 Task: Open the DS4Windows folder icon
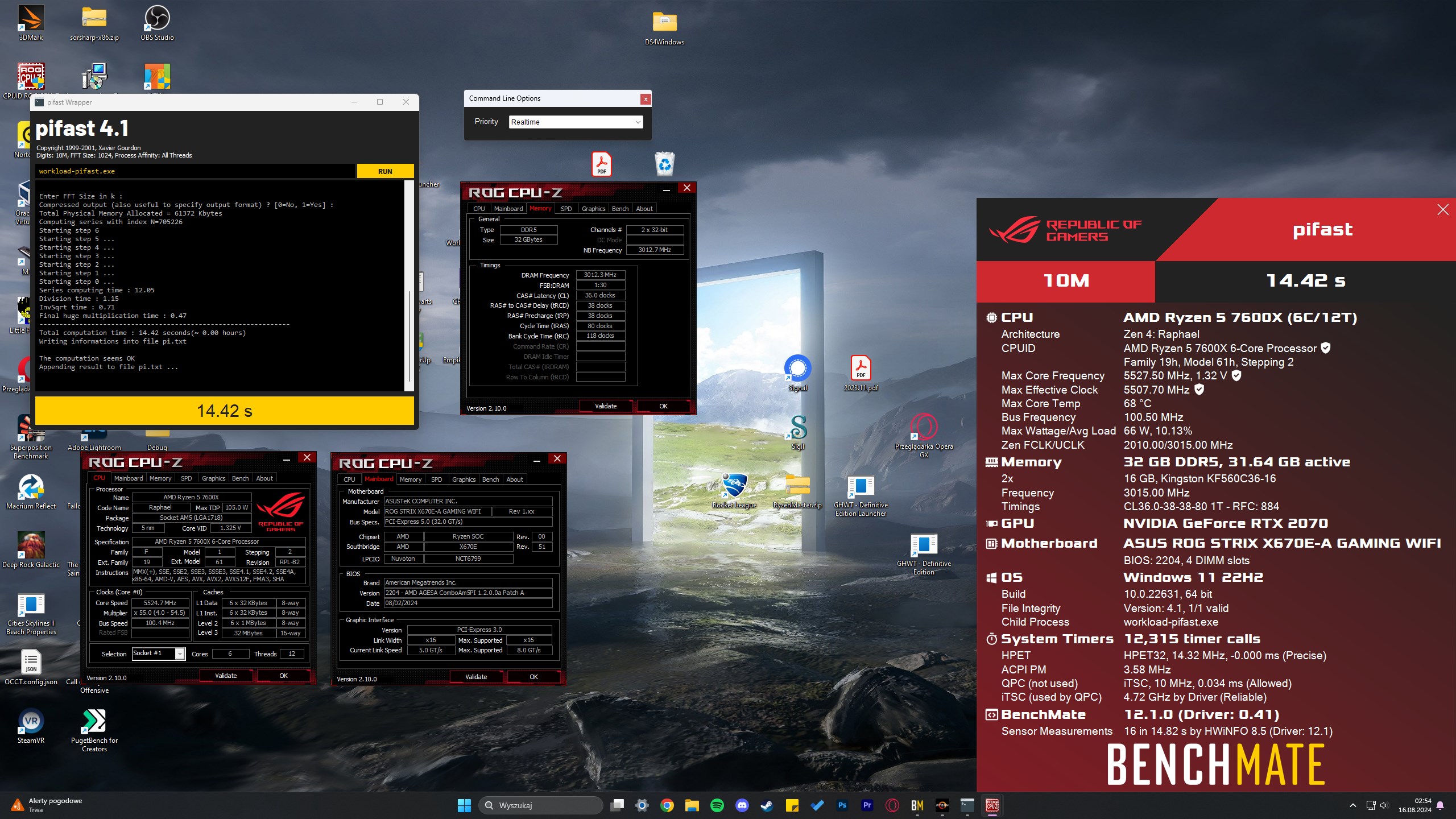click(664, 27)
